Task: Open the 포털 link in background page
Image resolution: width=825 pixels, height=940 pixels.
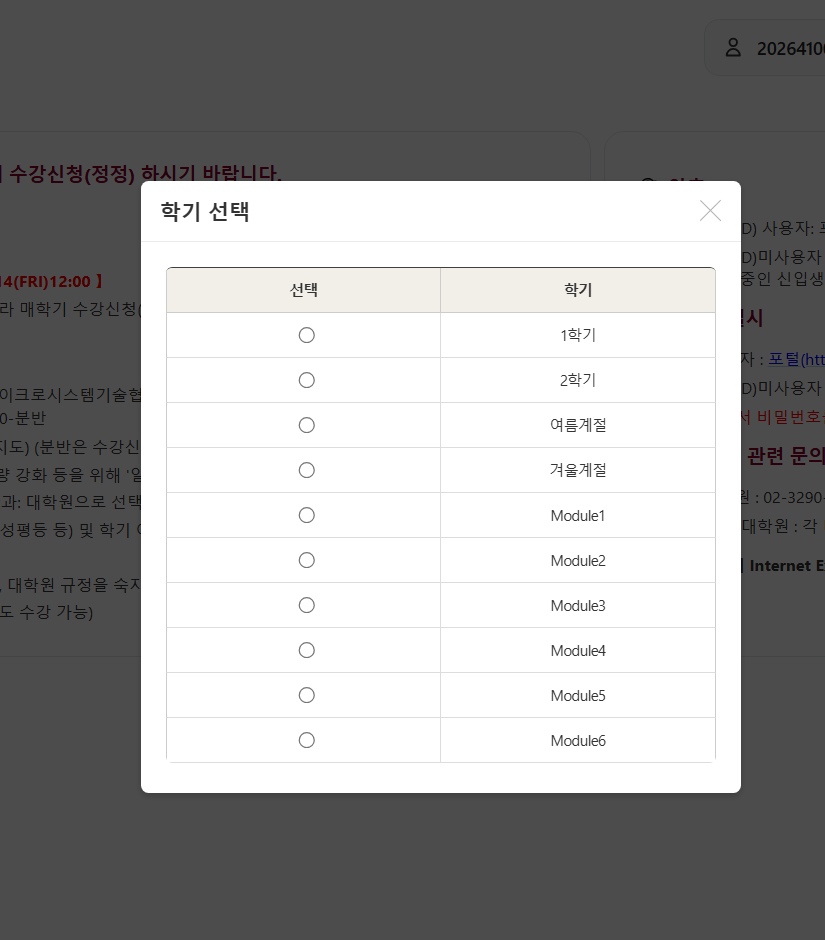Action: point(796,359)
